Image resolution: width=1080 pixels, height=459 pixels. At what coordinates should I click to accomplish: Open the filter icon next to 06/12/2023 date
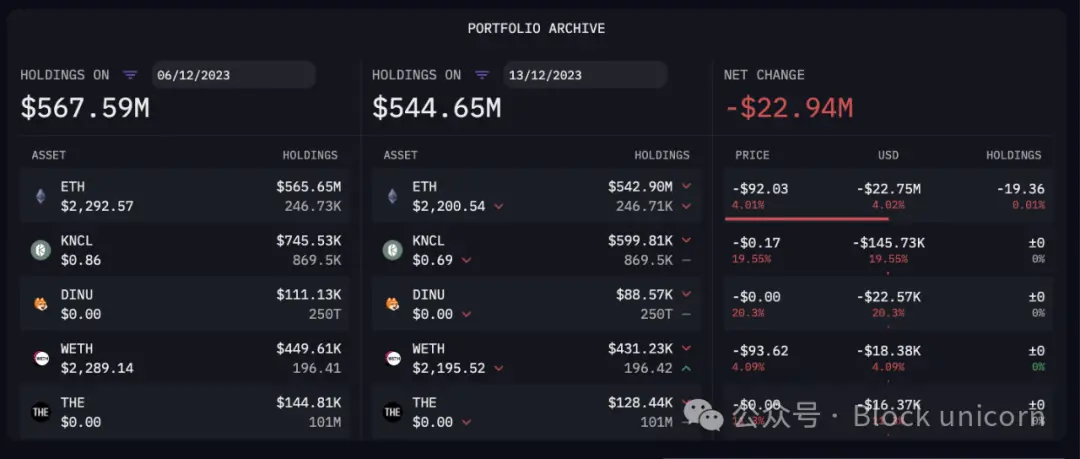[130, 75]
